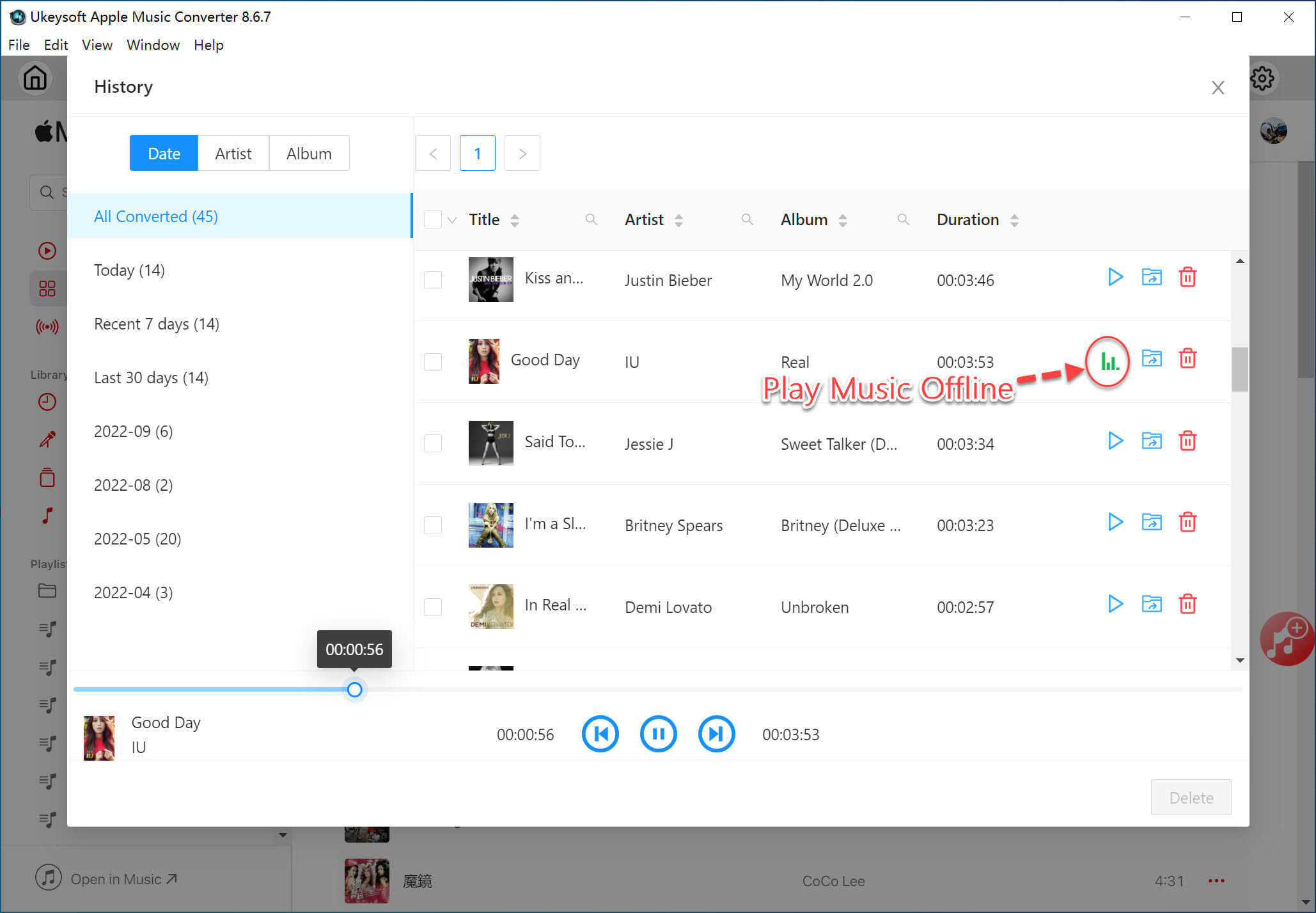This screenshot has height=913, width=1316.
Task: Click the Delete button at bottom right
Action: pos(1191,797)
